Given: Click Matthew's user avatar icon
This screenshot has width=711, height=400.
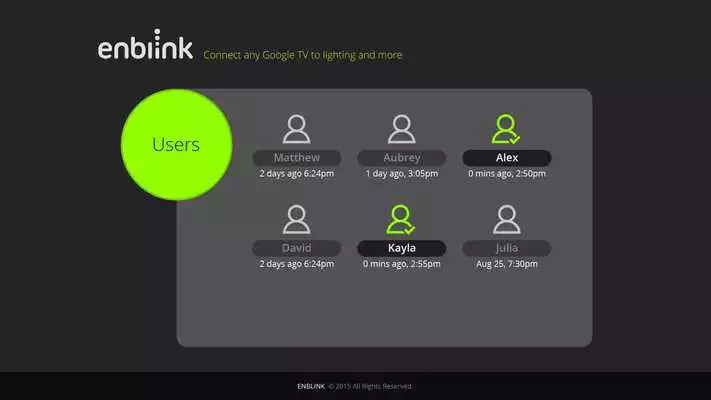Looking at the screenshot, I should [x=297, y=129].
